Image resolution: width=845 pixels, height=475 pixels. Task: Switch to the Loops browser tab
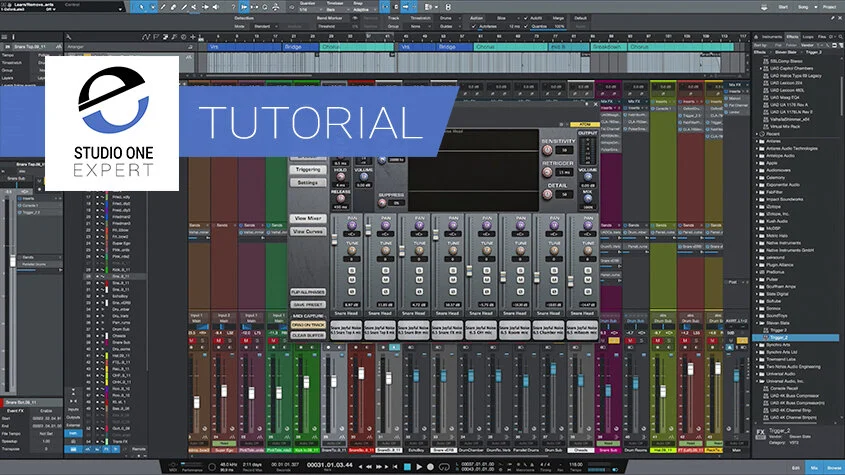[x=808, y=37]
